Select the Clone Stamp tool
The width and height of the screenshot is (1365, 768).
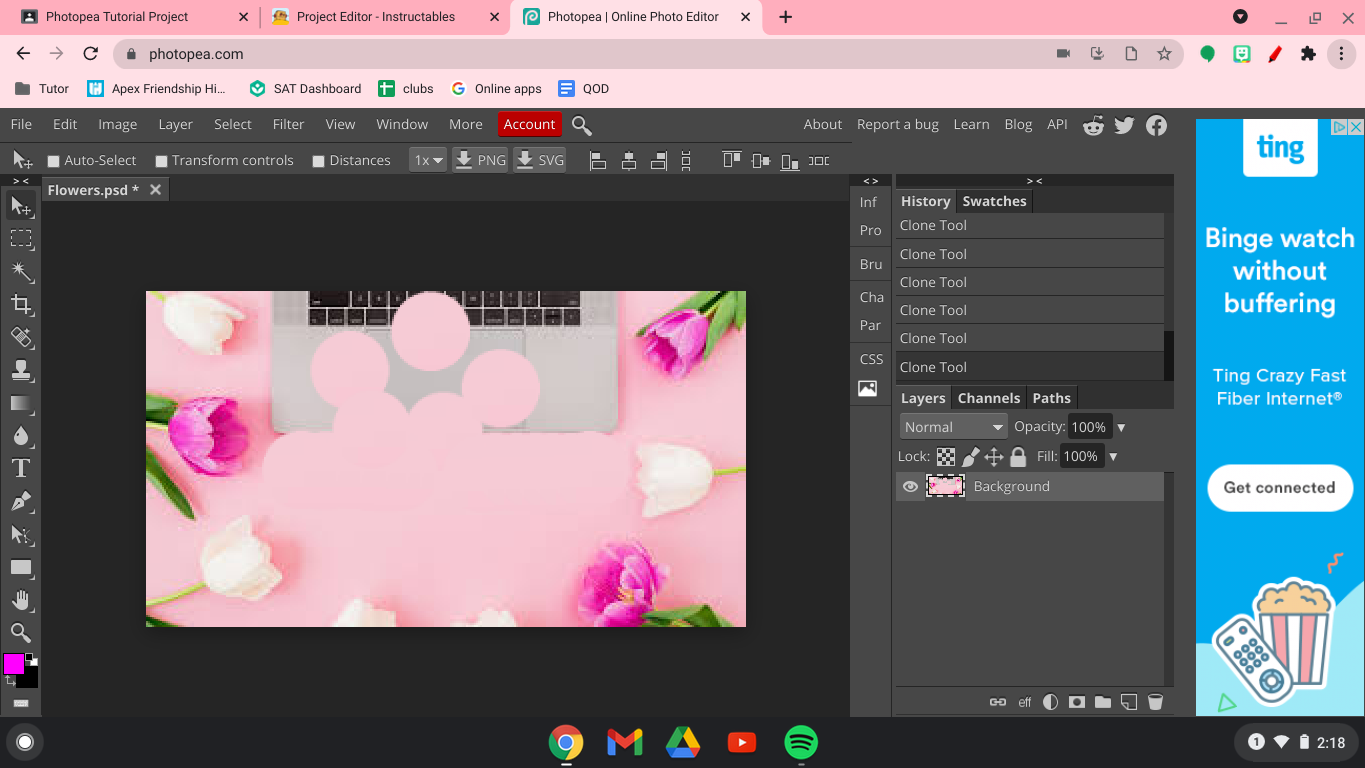coord(21,371)
